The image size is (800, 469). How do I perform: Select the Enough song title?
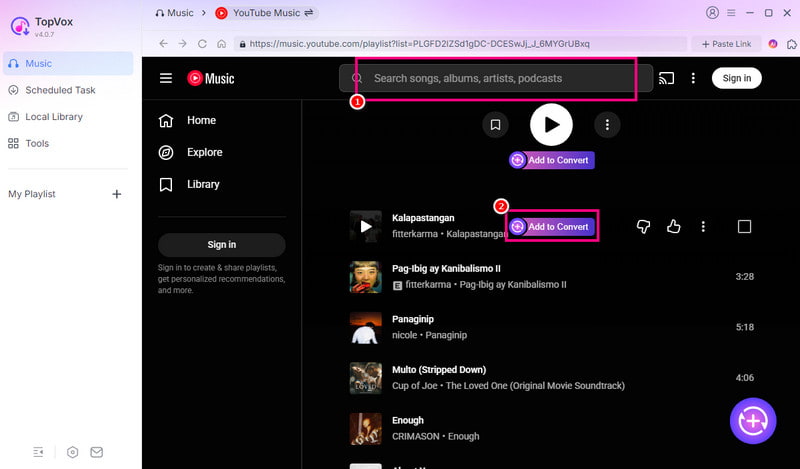point(408,420)
